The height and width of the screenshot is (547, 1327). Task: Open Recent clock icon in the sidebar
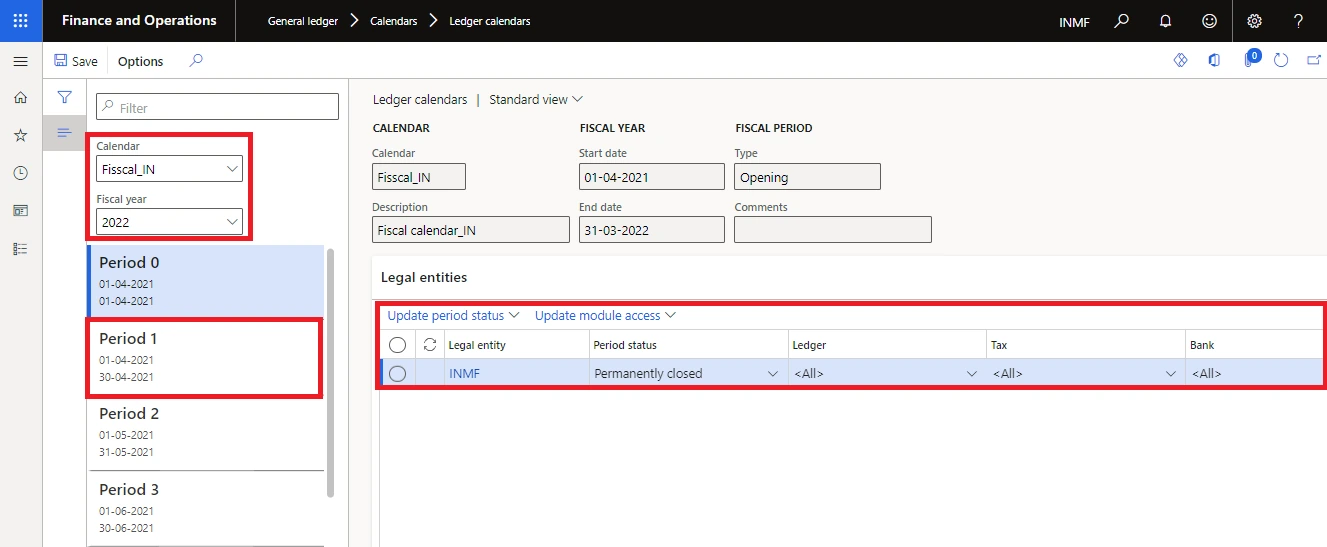pos(20,173)
